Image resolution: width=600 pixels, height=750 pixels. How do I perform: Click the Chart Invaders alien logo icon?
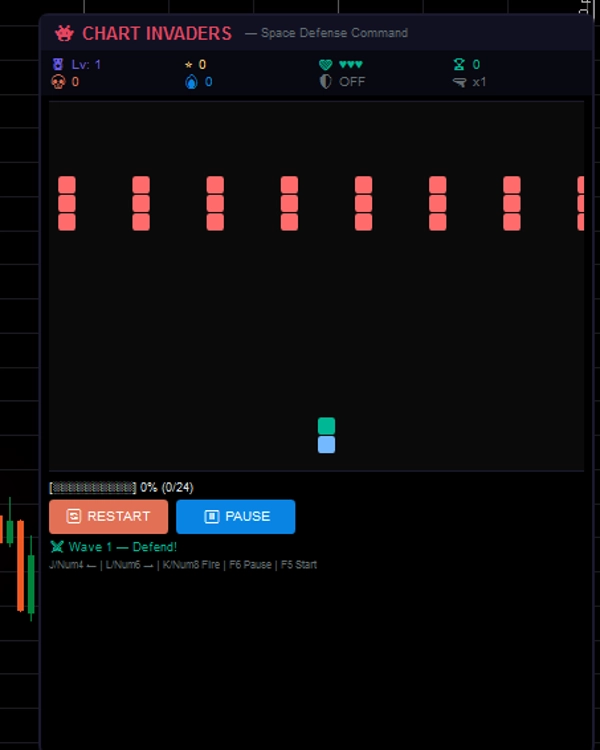tap(64, 33)
